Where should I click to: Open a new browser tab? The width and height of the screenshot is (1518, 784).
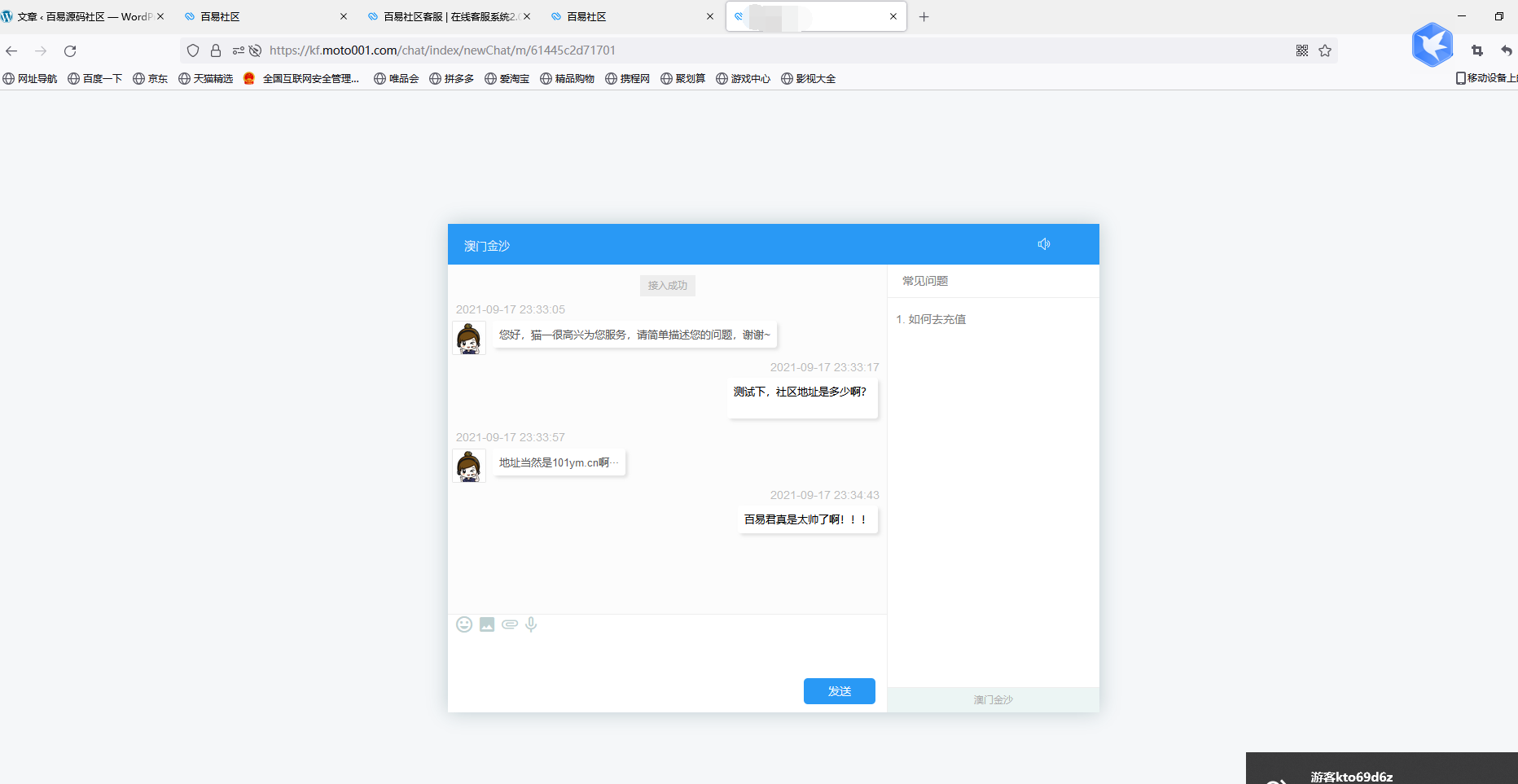[x=924, y=16]
